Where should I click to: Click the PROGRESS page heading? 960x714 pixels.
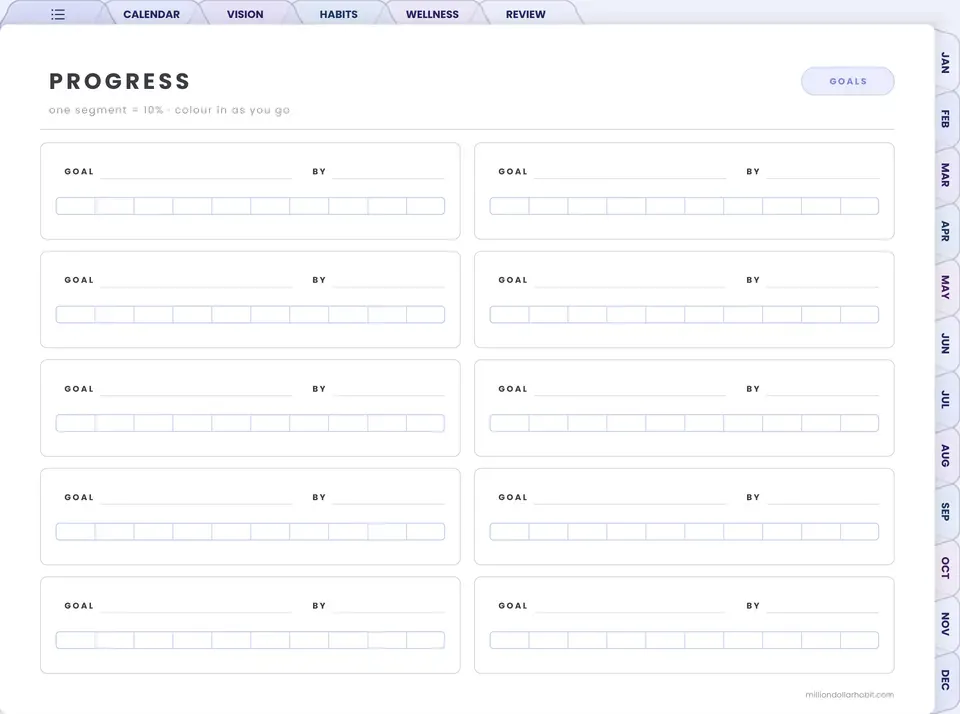pyautogui.click(x=119, y=81)
